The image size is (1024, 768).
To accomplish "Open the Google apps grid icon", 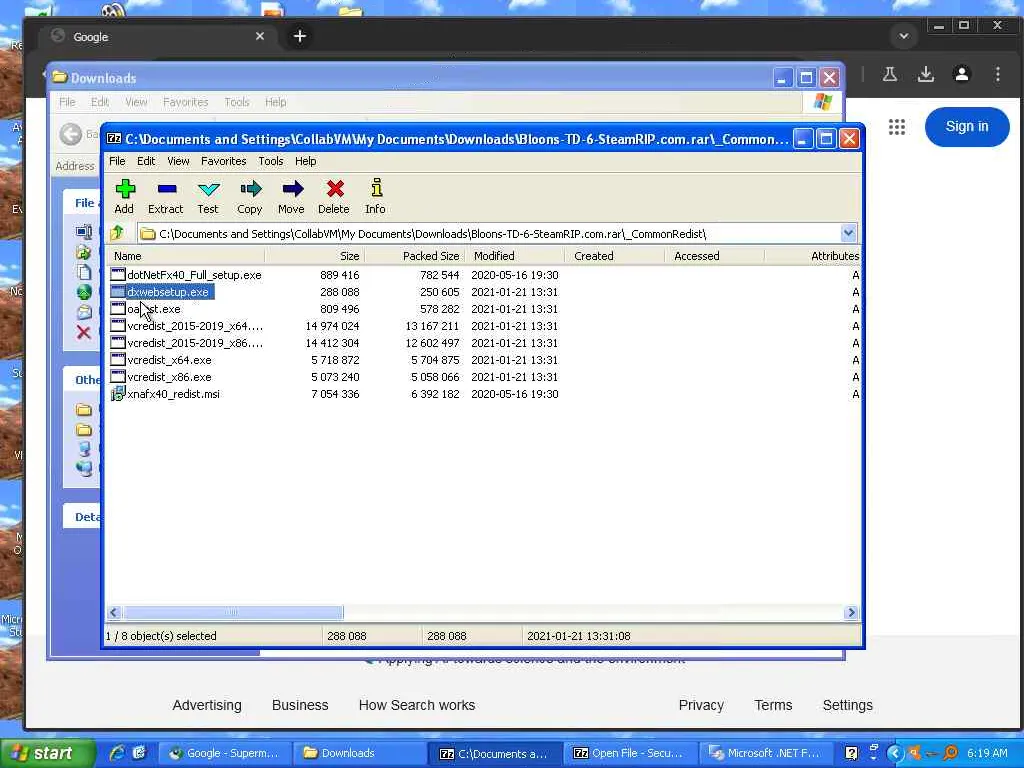I will pos(897,127).
